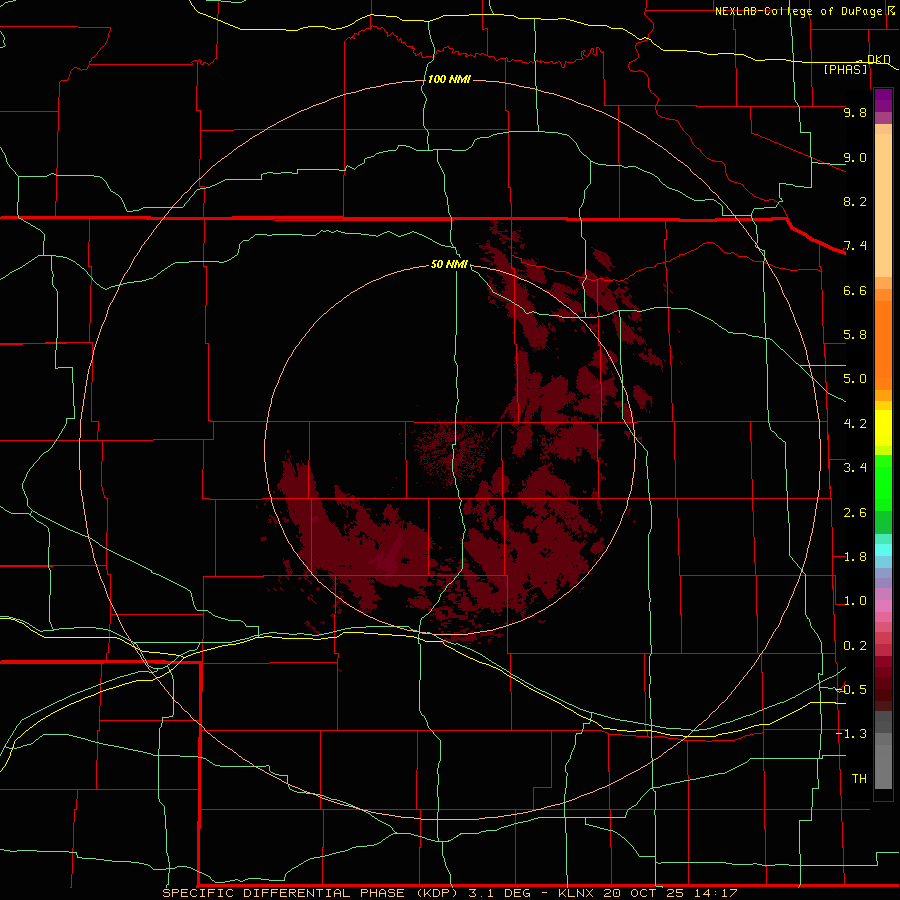900x900 pixels.
Task: Click the [PHAS] units label above color bar
Action: click(x=845, y=69)
